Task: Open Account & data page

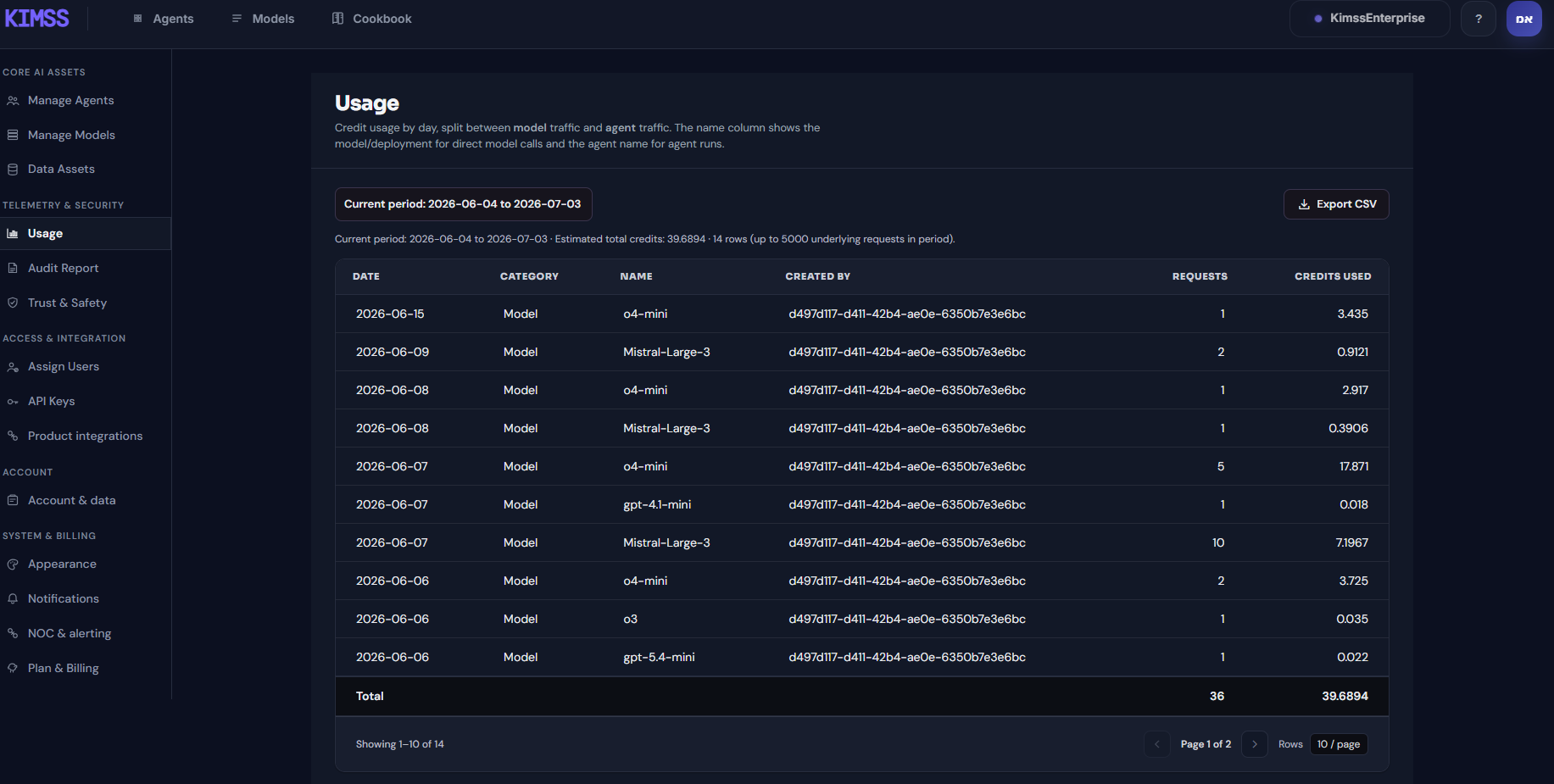Action: tap(85, 501)
